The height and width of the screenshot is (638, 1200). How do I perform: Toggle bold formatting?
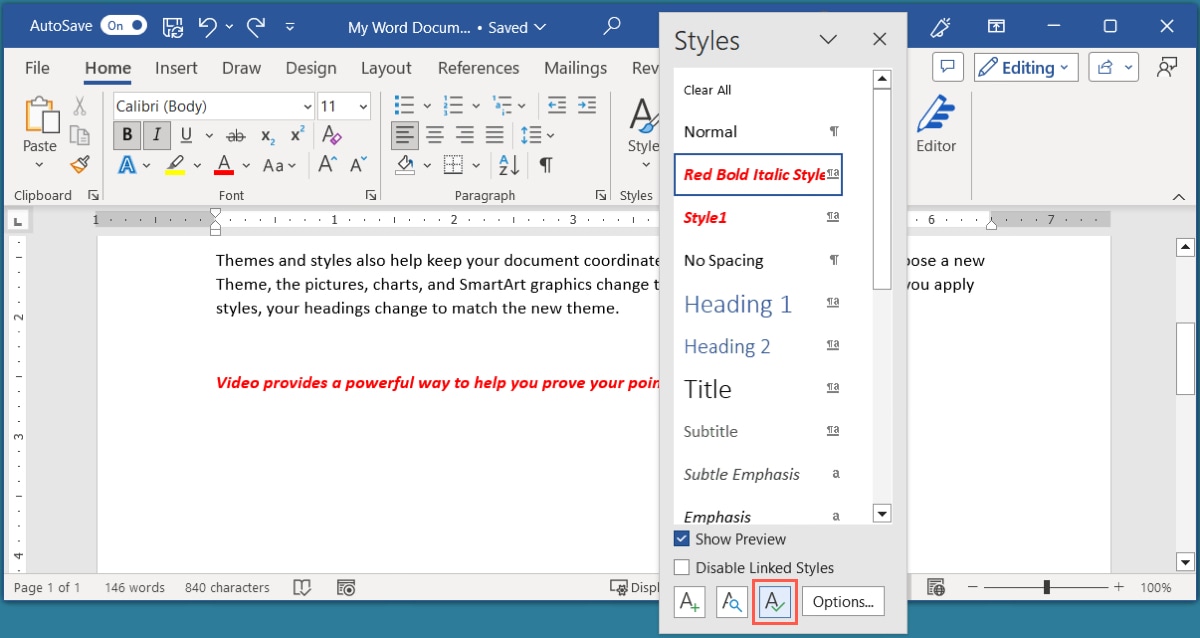pyautogui.click(x=126, y=134)
